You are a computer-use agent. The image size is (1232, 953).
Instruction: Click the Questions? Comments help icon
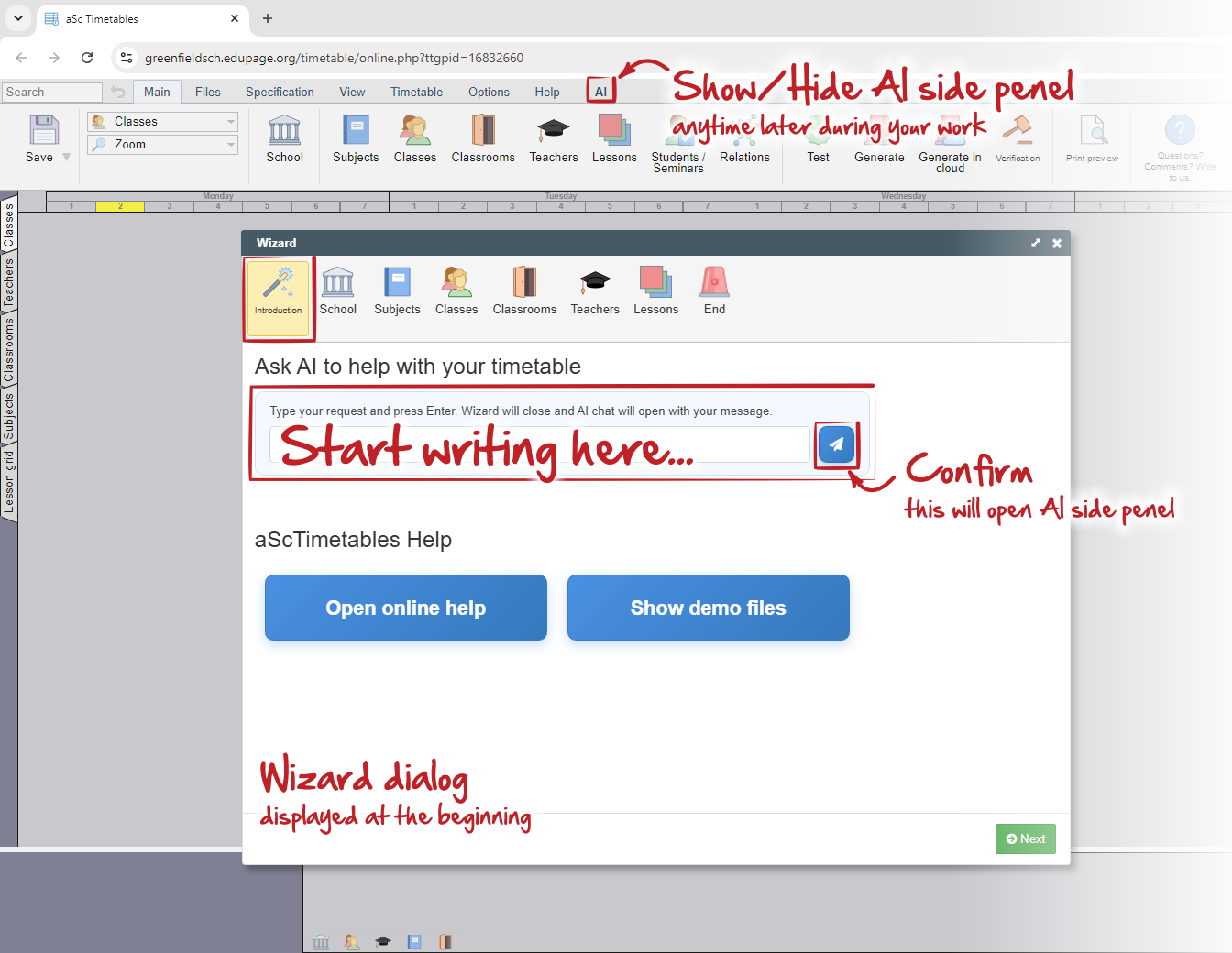click(x=1180, y=130)
